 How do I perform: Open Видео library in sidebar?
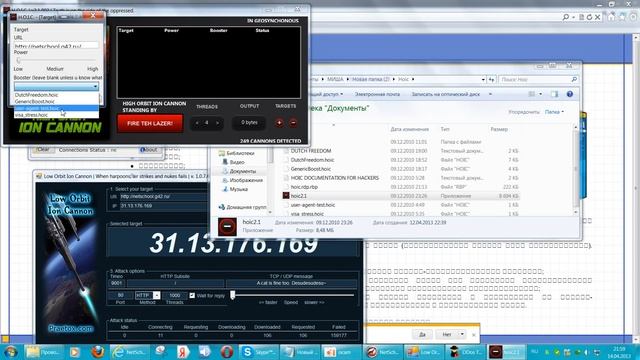237,162
